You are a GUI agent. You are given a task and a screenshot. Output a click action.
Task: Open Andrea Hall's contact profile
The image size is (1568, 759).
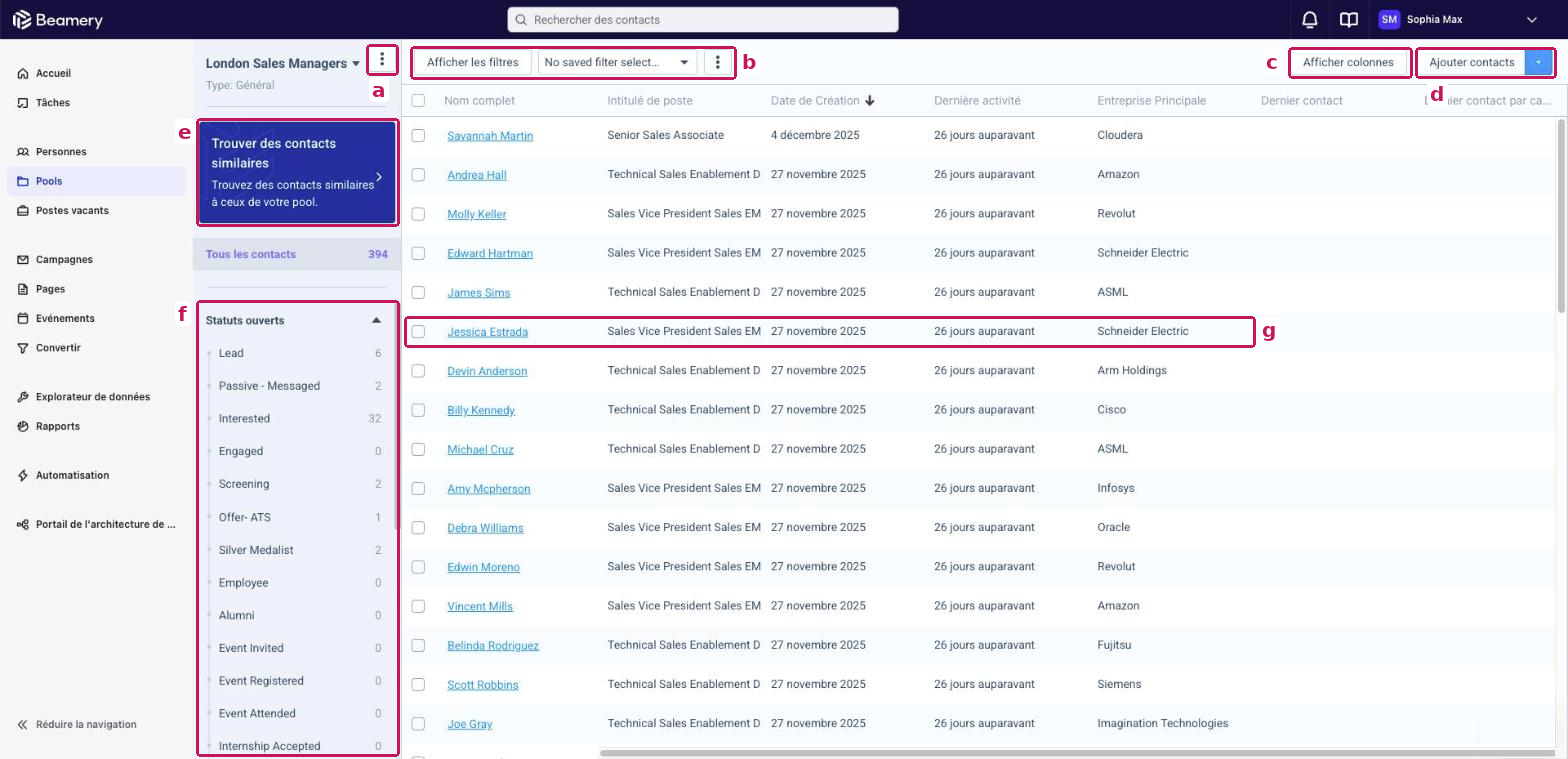[x=476, y=175]
